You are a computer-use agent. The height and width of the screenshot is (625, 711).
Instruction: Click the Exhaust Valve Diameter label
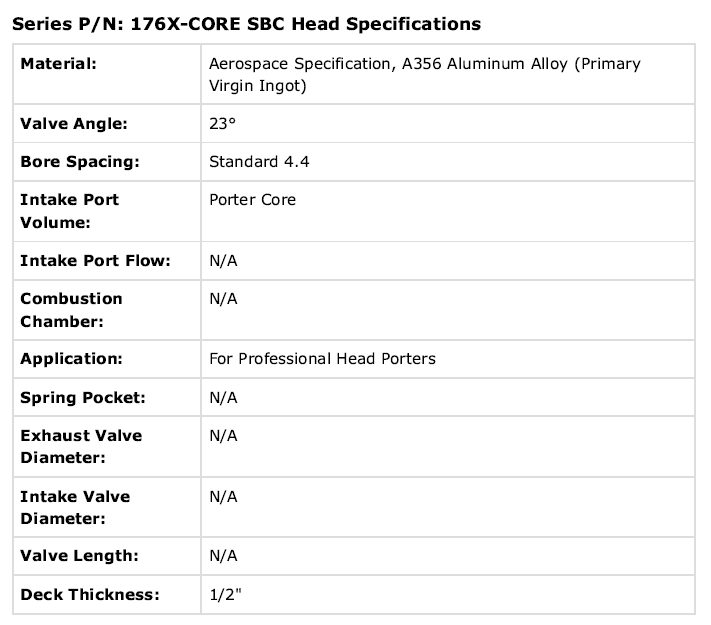click(x=81, y=446)
